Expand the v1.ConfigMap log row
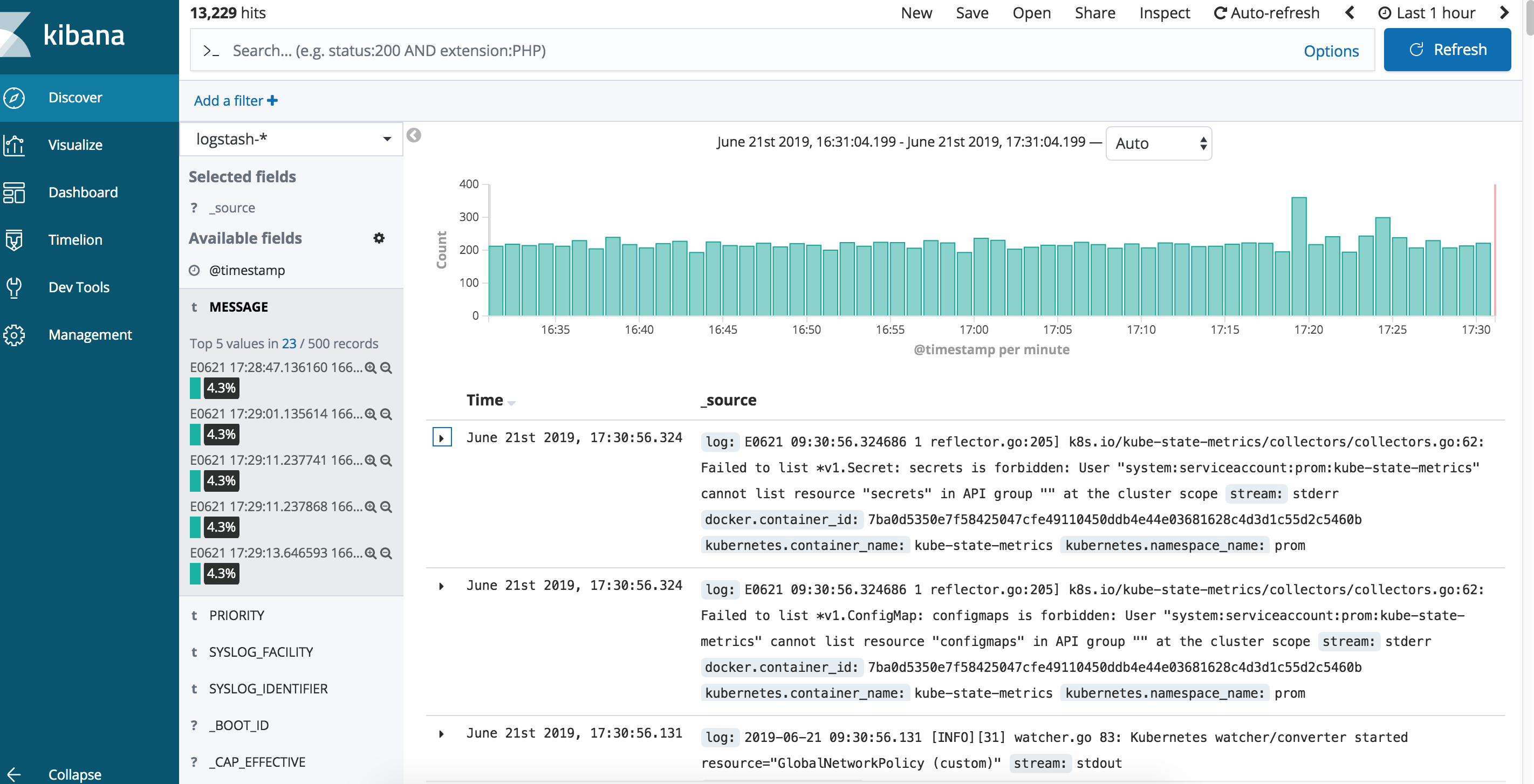The image size is (1534, 784). [441, 586]
